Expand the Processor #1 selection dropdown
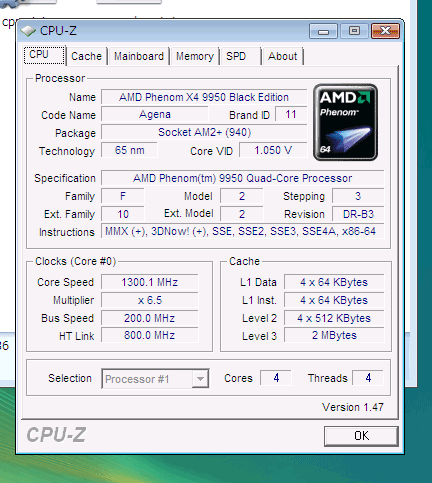432x483 pixels. click(200, 379)
